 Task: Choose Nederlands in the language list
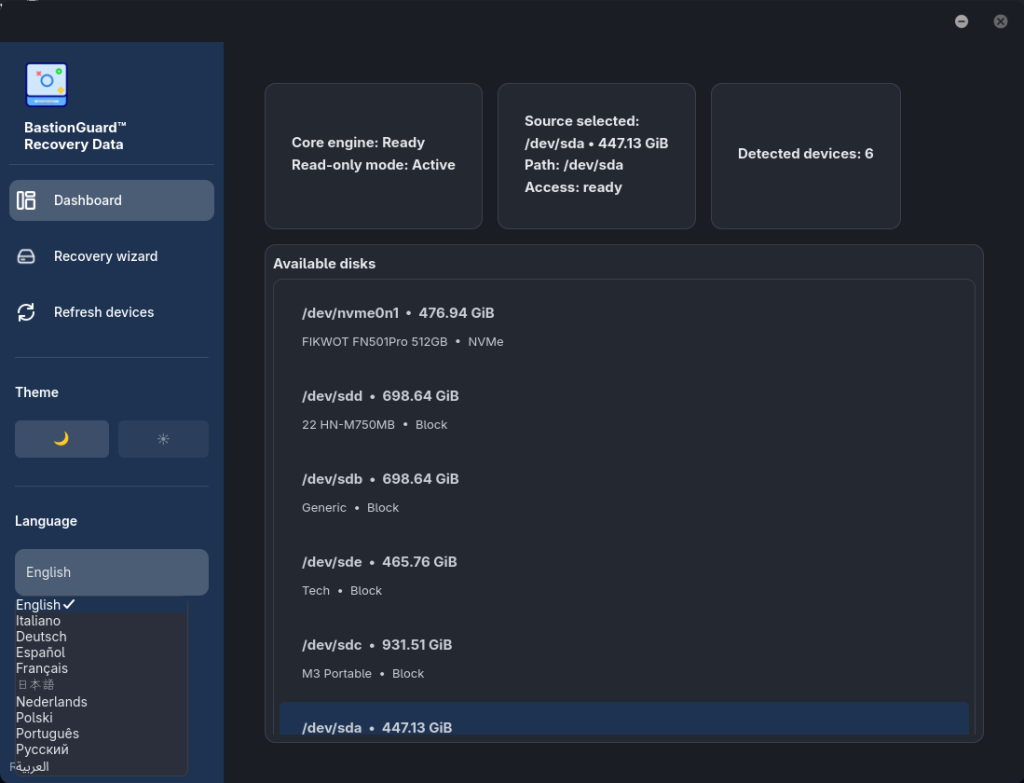(x=101, y=701)
